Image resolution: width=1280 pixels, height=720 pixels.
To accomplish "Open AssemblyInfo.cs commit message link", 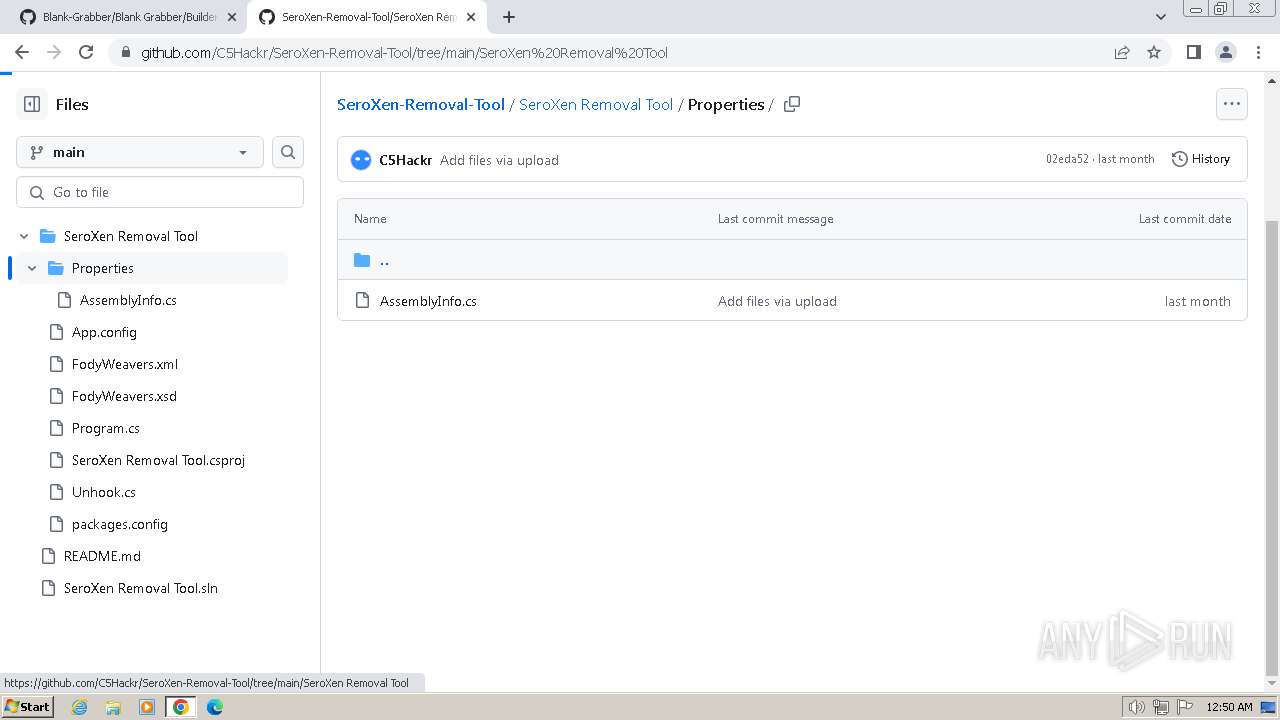I will coord(777,301).
